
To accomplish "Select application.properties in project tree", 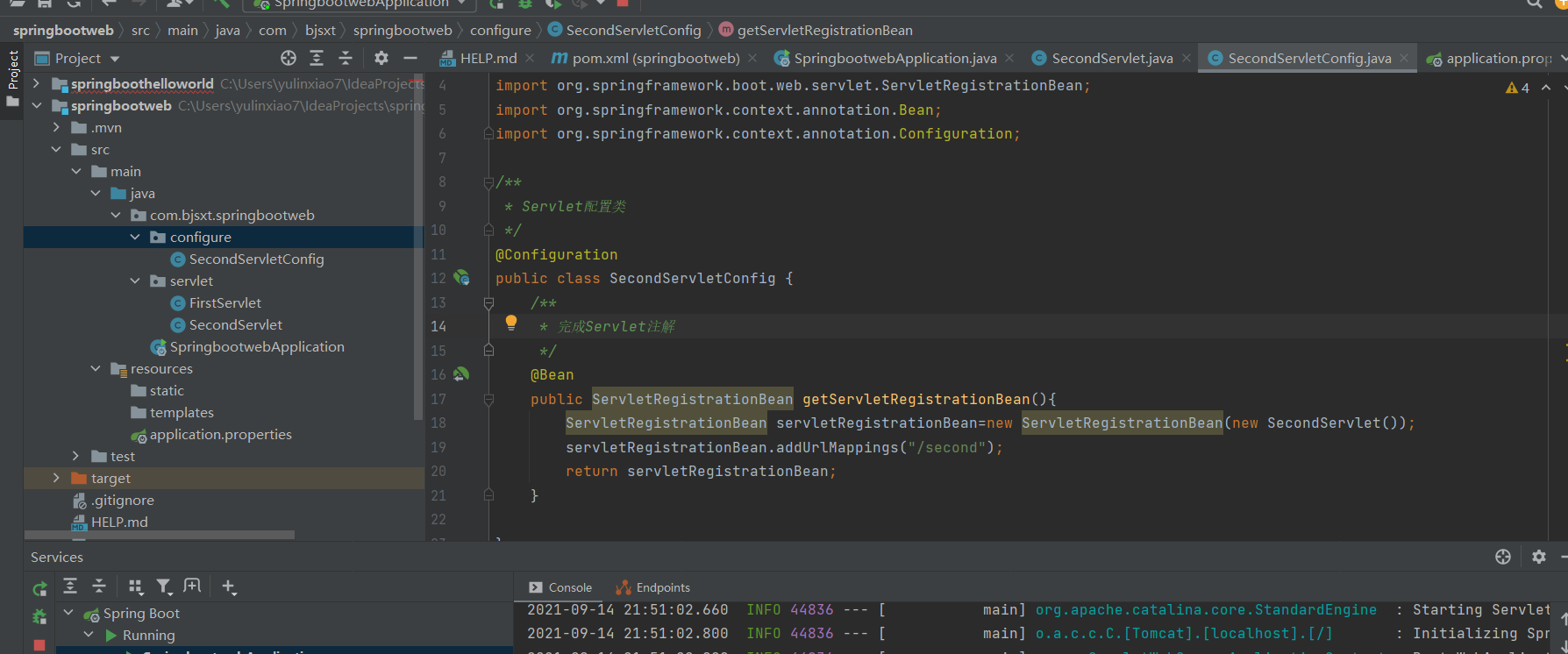I will click(x=211, y=434).
